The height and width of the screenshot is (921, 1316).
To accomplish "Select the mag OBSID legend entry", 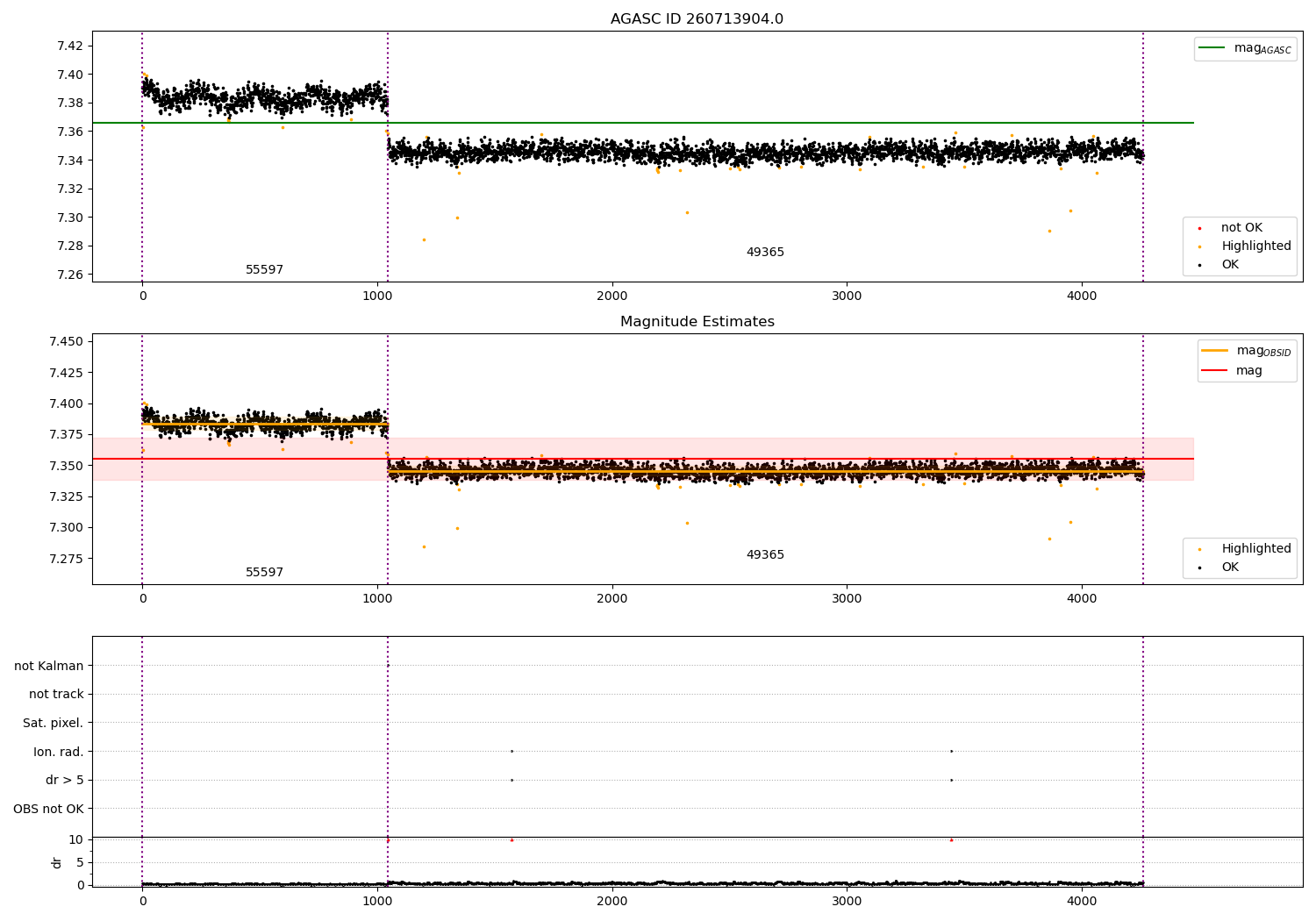I will [1247, 351].
